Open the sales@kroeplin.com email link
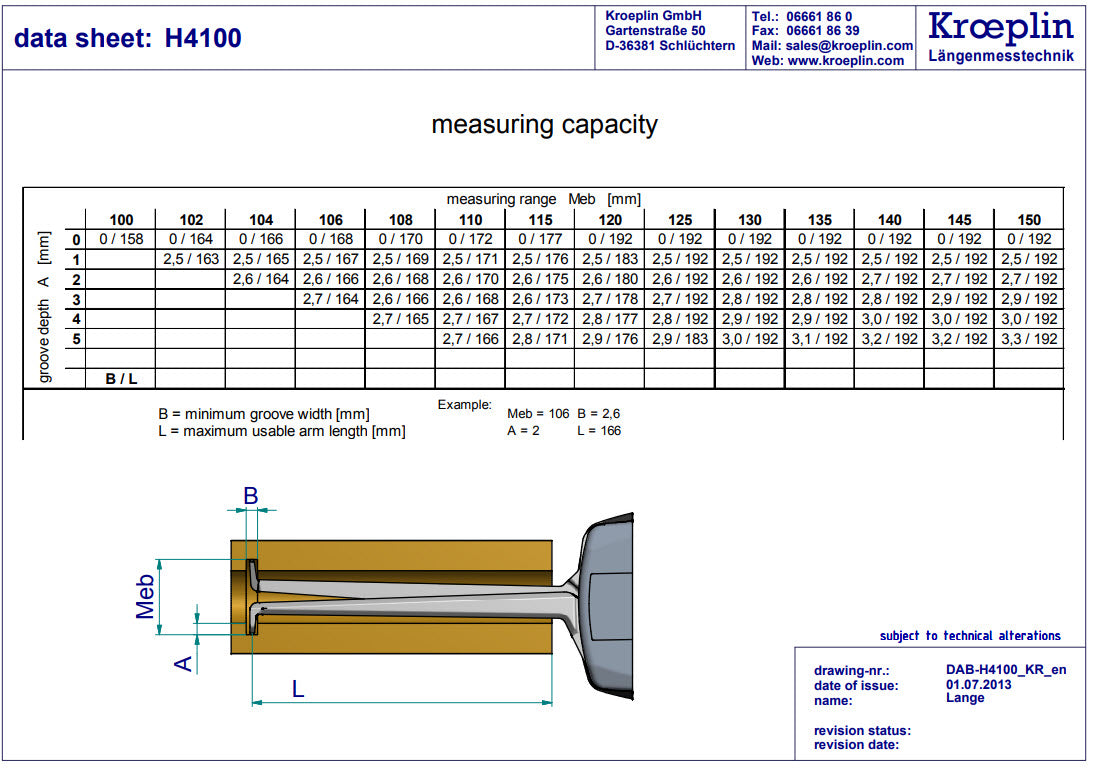This screenshot has width=1093, height=769. pyautogui.click(x=848, y=46)
